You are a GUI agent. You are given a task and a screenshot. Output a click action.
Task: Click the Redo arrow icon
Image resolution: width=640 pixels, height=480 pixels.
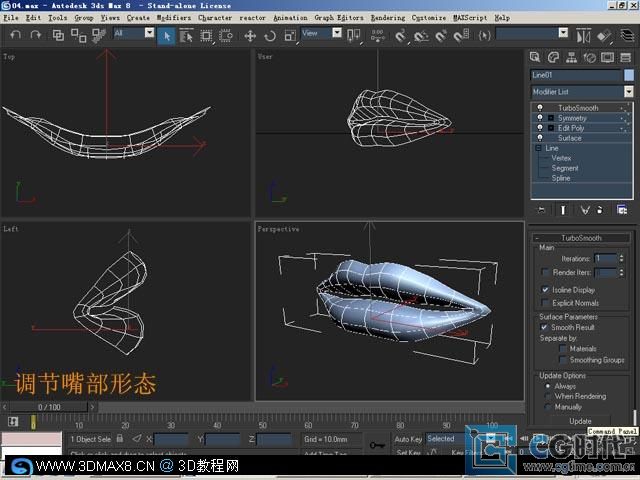tap(36, 35)
